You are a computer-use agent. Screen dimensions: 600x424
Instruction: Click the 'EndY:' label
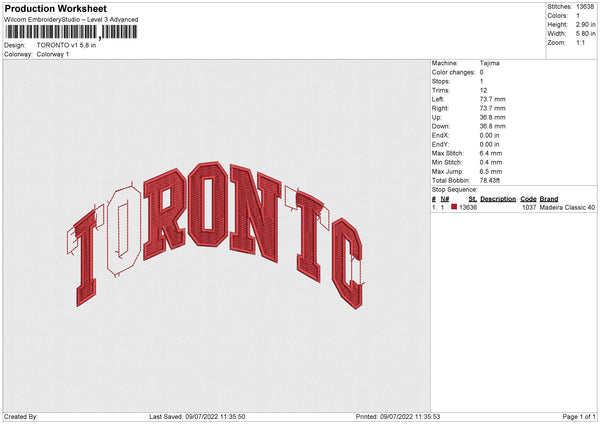click(x=440, y=144)
